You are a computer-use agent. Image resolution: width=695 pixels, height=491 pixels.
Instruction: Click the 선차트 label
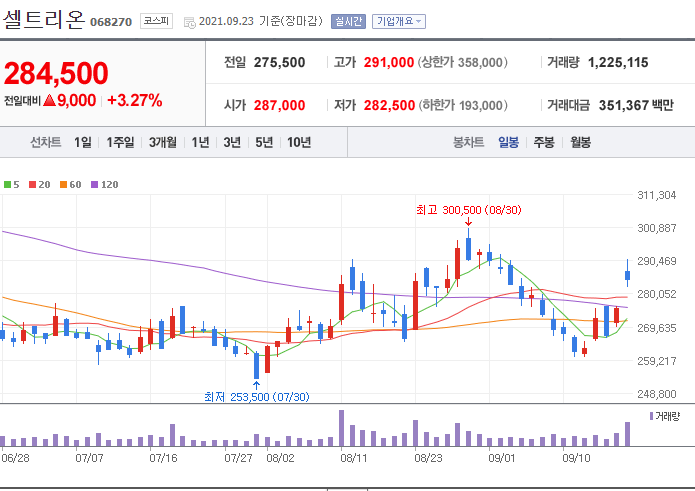(45, 142)
